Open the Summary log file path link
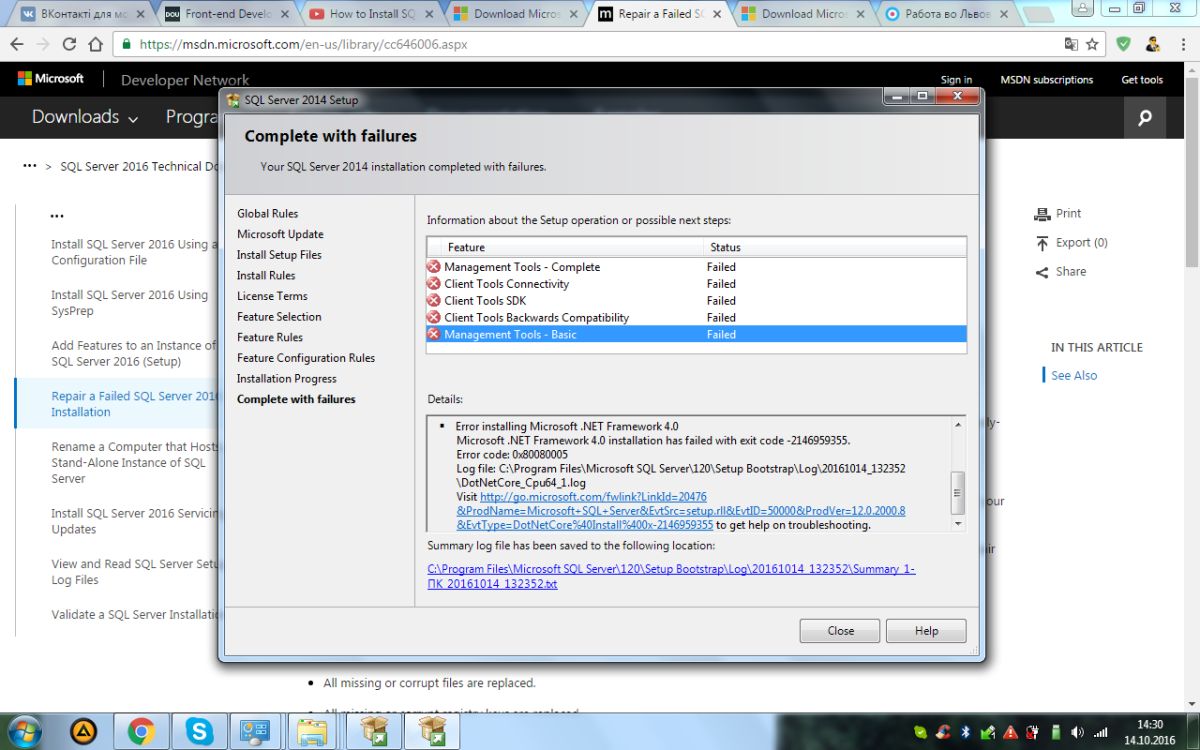This screenshot has width=1200, height=750. point(671,576)
